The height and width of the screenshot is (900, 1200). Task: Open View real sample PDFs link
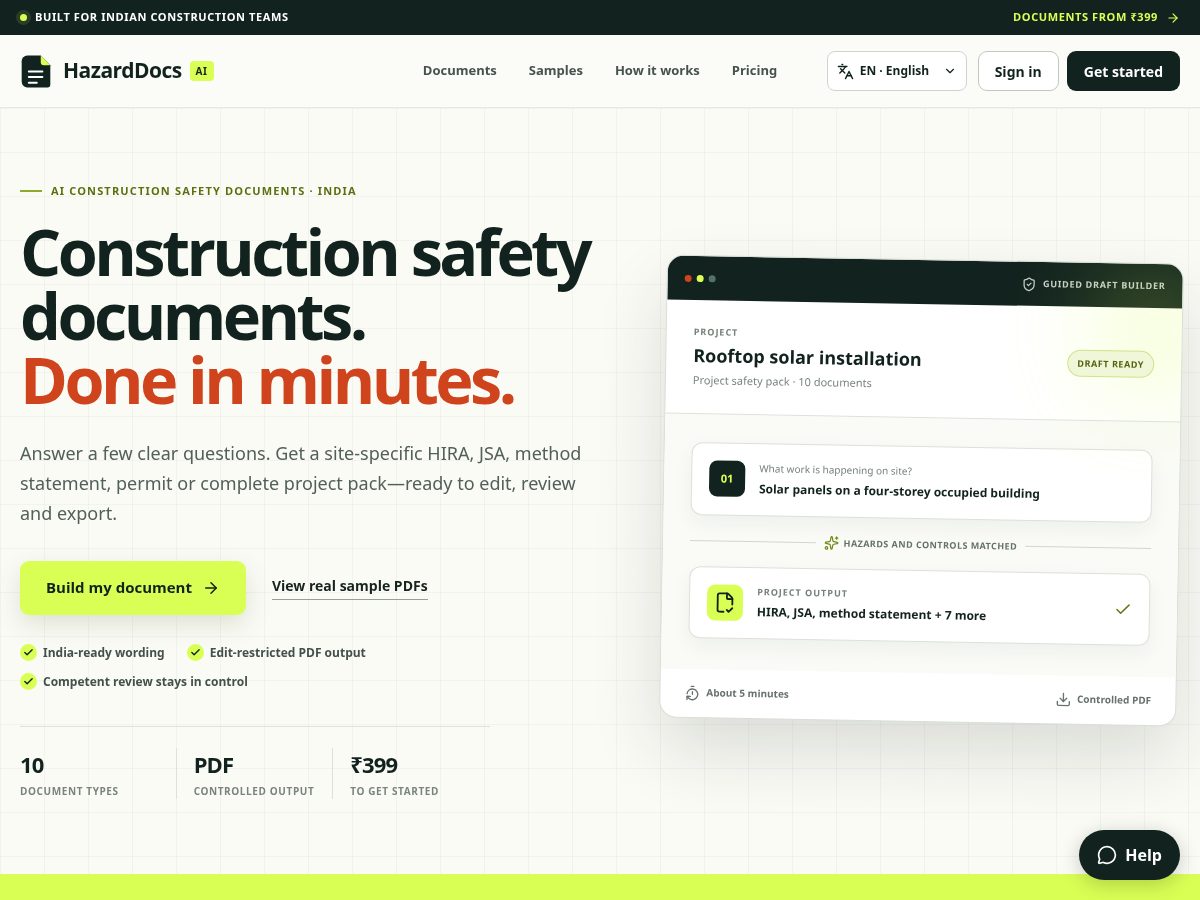[349, 586]
